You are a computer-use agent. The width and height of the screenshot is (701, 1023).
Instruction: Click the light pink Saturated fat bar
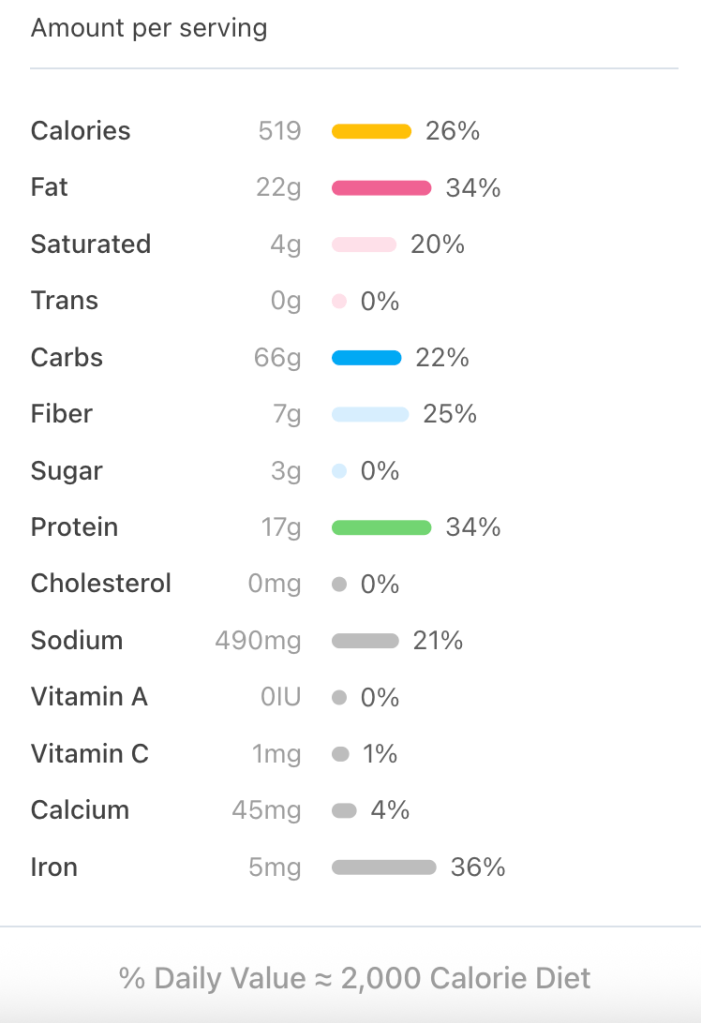[364, 245]
